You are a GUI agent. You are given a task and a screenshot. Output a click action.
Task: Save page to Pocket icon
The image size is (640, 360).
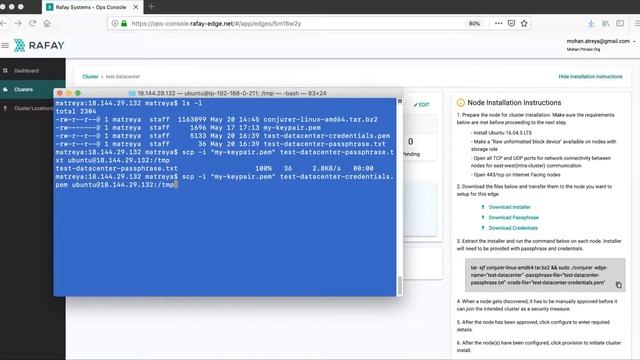[511, 23]
